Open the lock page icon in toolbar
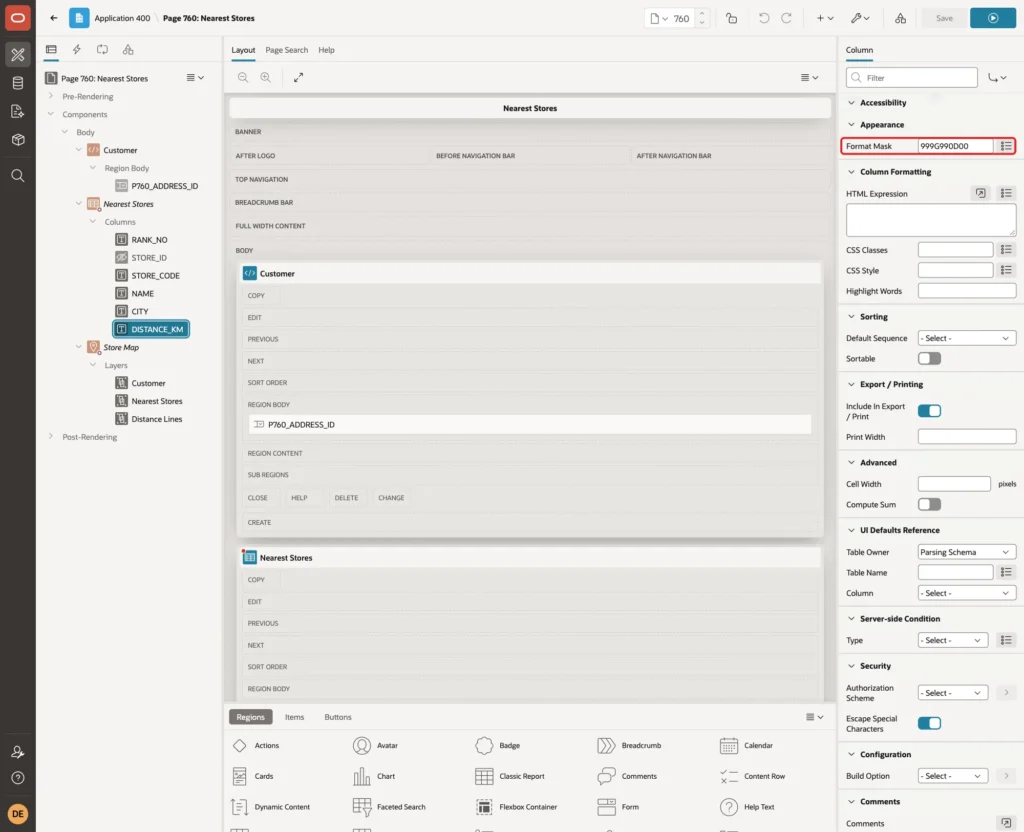Image resolution: width=1024 pixels, height=832 pixels. click(x=731, y=18)
